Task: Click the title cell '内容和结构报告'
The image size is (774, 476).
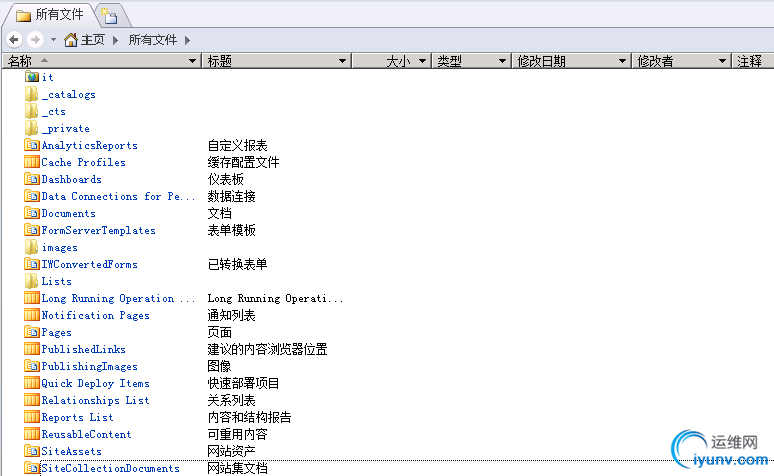Action: [x=249, y=417]
